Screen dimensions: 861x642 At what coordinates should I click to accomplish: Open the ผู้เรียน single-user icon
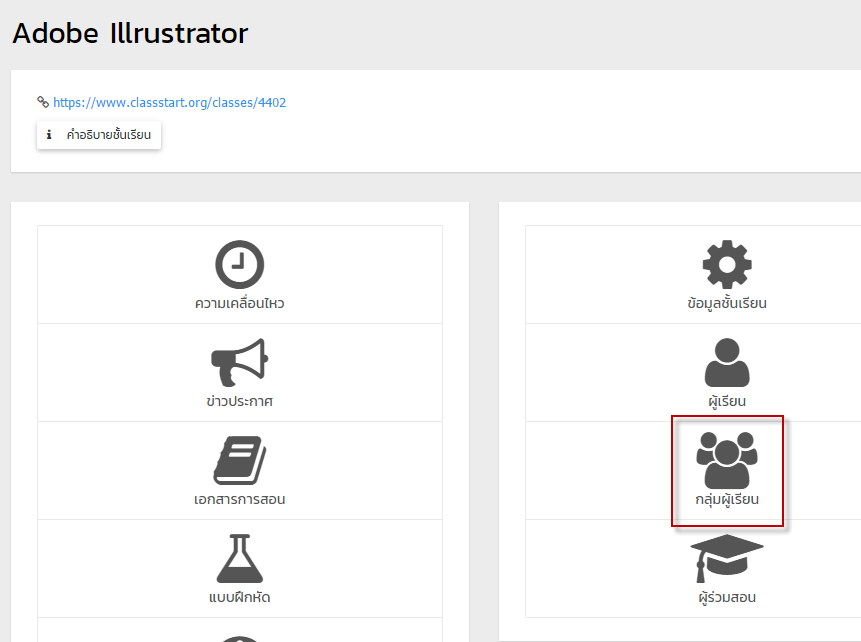pos(727,362)
